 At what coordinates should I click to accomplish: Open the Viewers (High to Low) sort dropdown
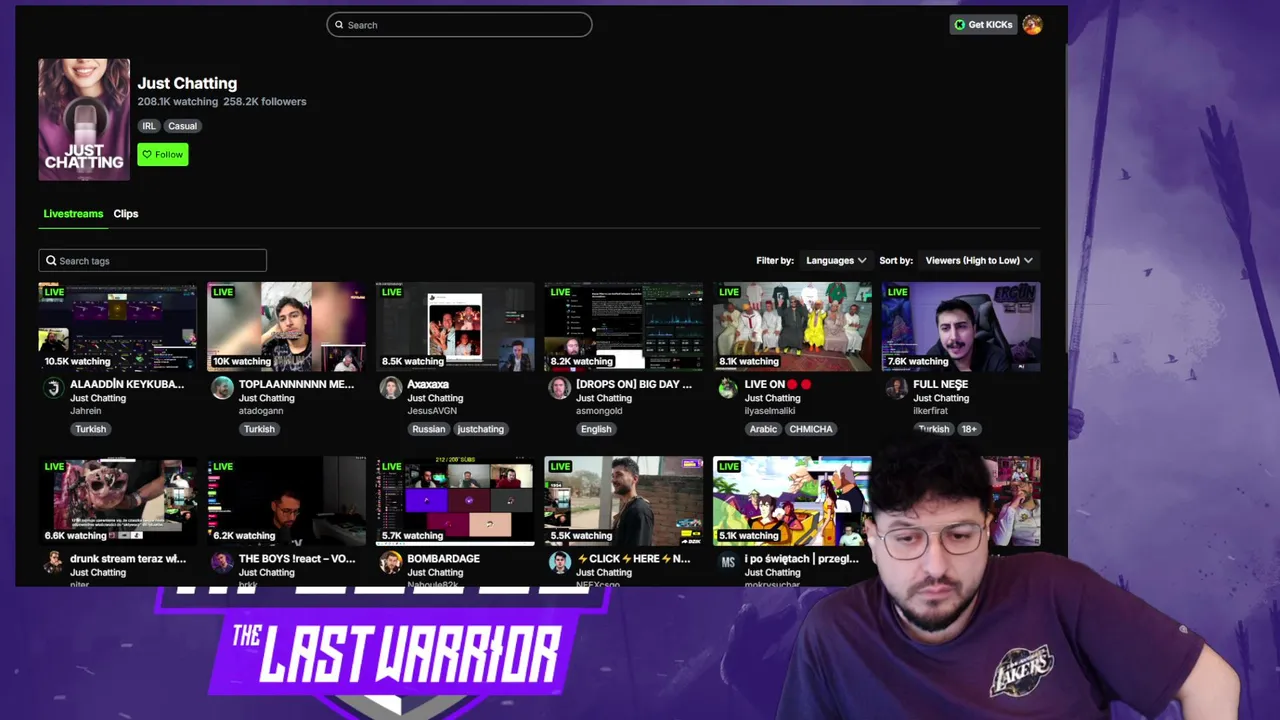pyautogui.click(x=979, y=260)
